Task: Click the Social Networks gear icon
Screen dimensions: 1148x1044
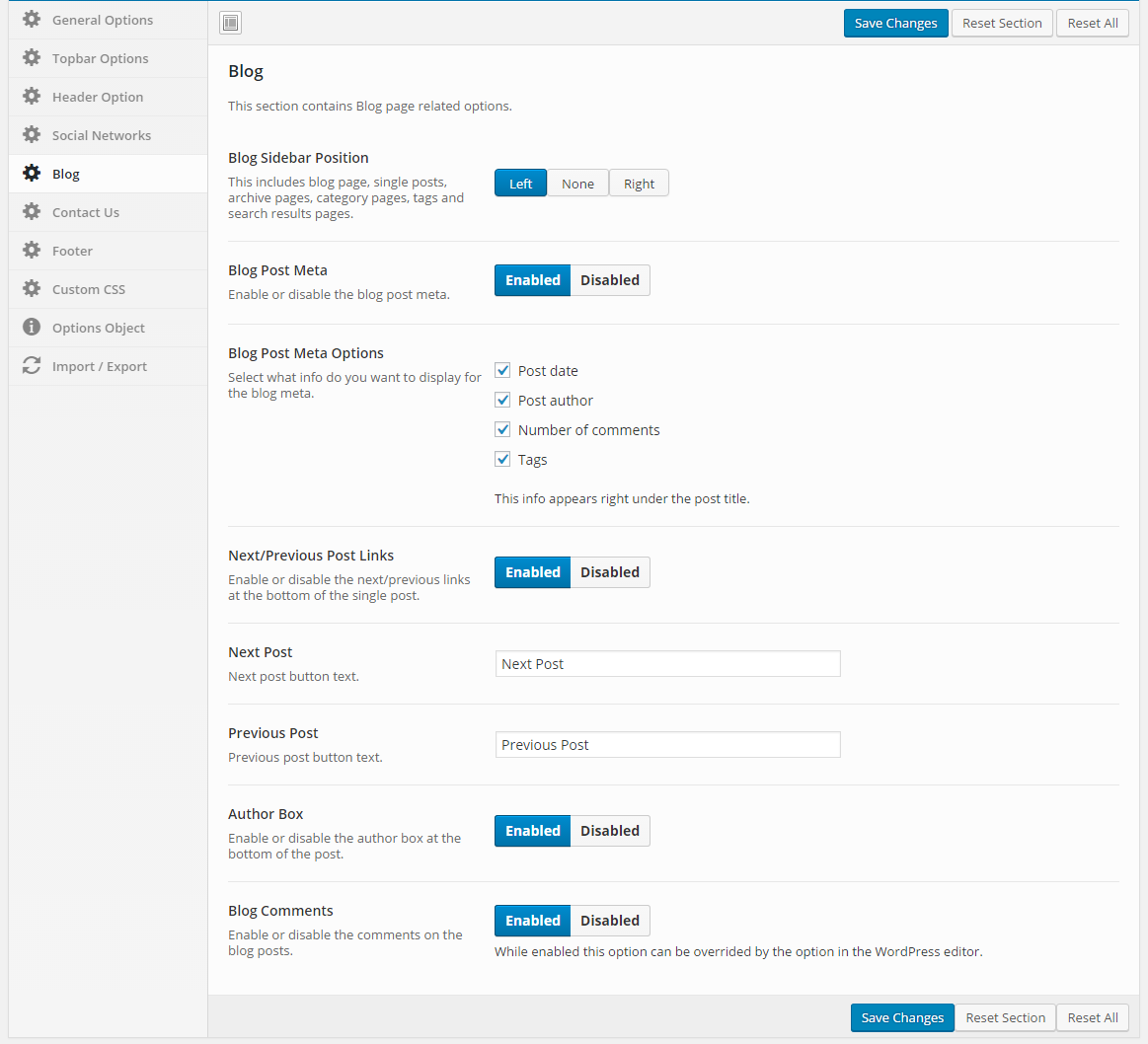Action: [32, 135]
